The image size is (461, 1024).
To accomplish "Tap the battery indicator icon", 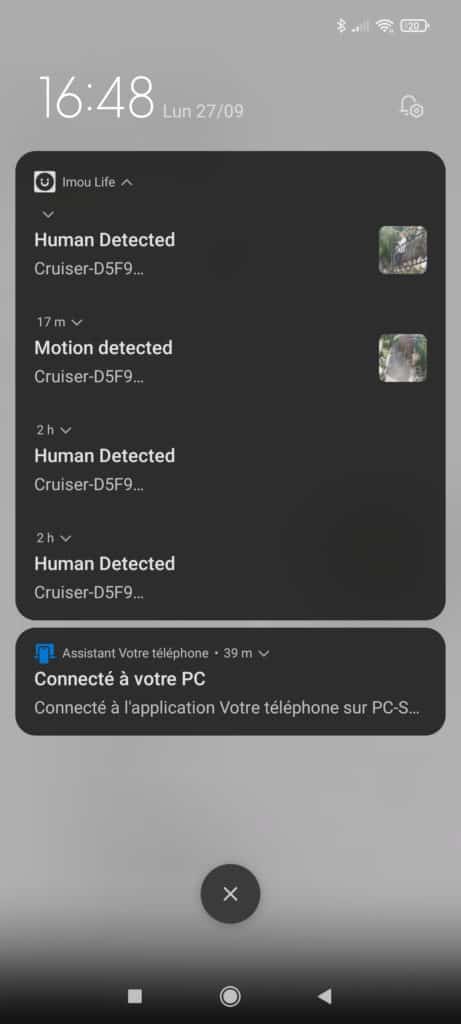I will coord(414,26).
